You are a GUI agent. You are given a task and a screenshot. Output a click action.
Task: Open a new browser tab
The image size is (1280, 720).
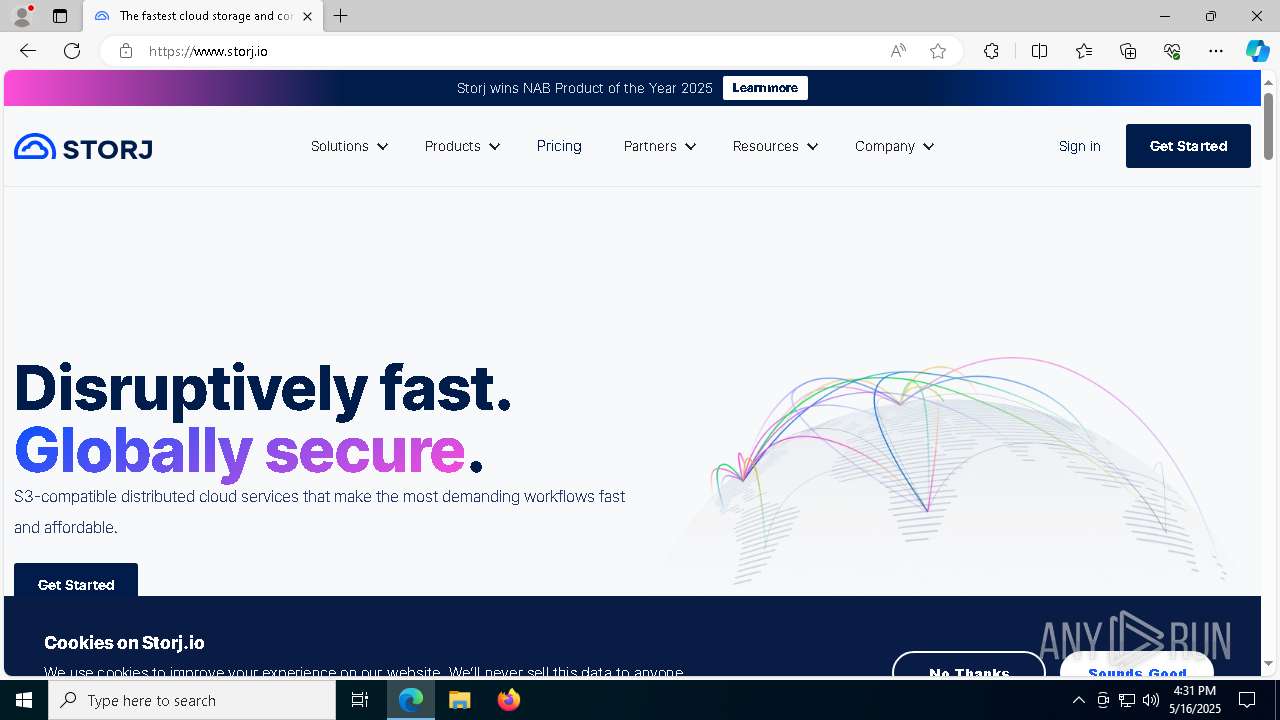click(x=341, y=16)
